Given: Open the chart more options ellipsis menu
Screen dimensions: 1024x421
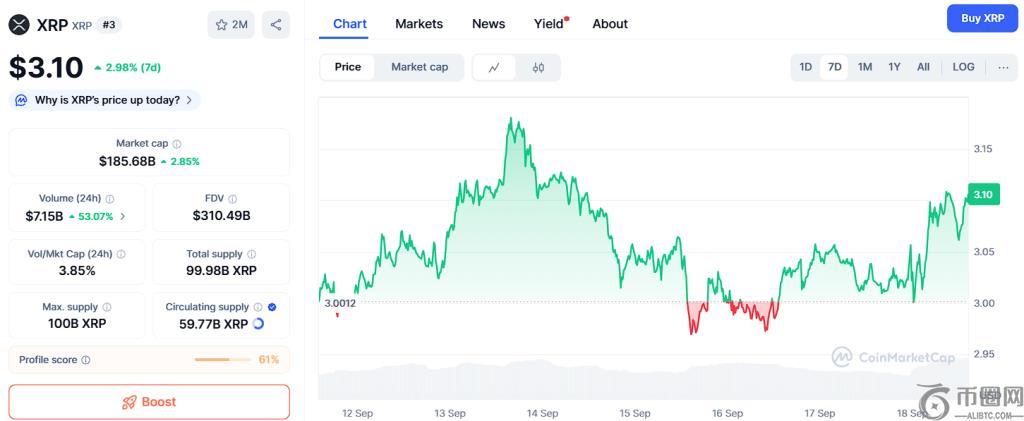Looking at the screenshot, I should click(x=1003, y=67).
